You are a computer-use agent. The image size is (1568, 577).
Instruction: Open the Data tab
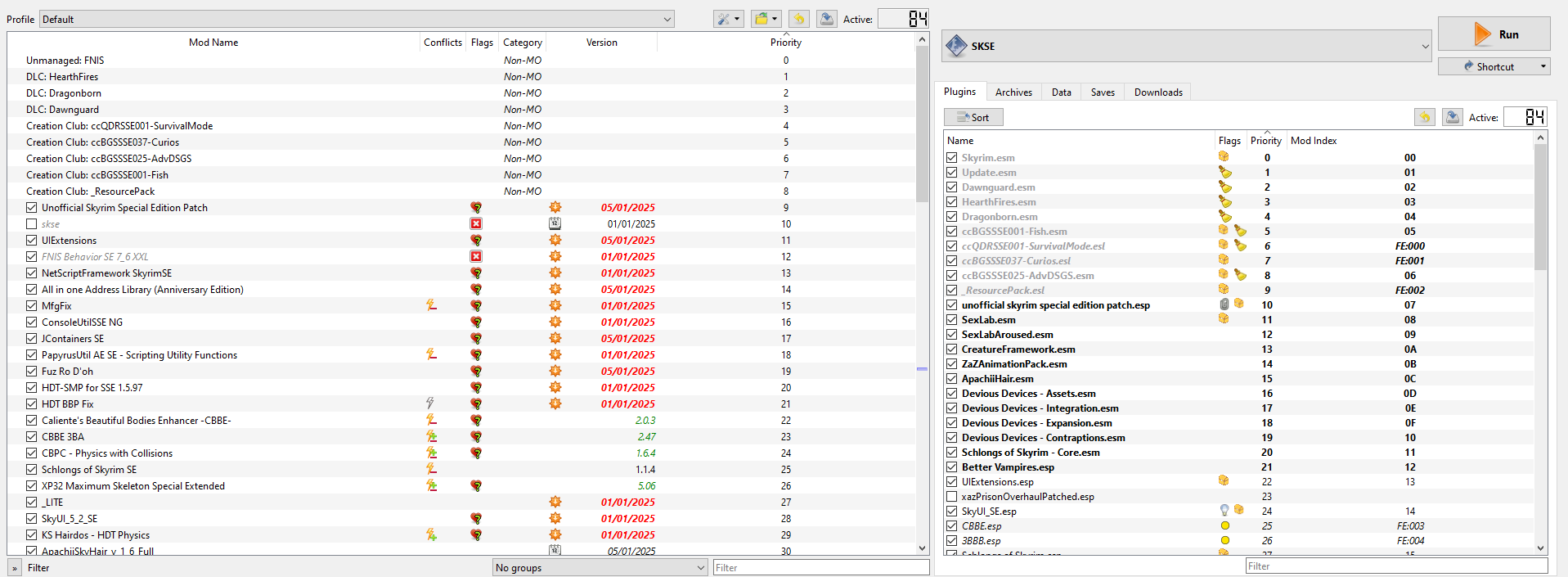tap(1062, 92)
